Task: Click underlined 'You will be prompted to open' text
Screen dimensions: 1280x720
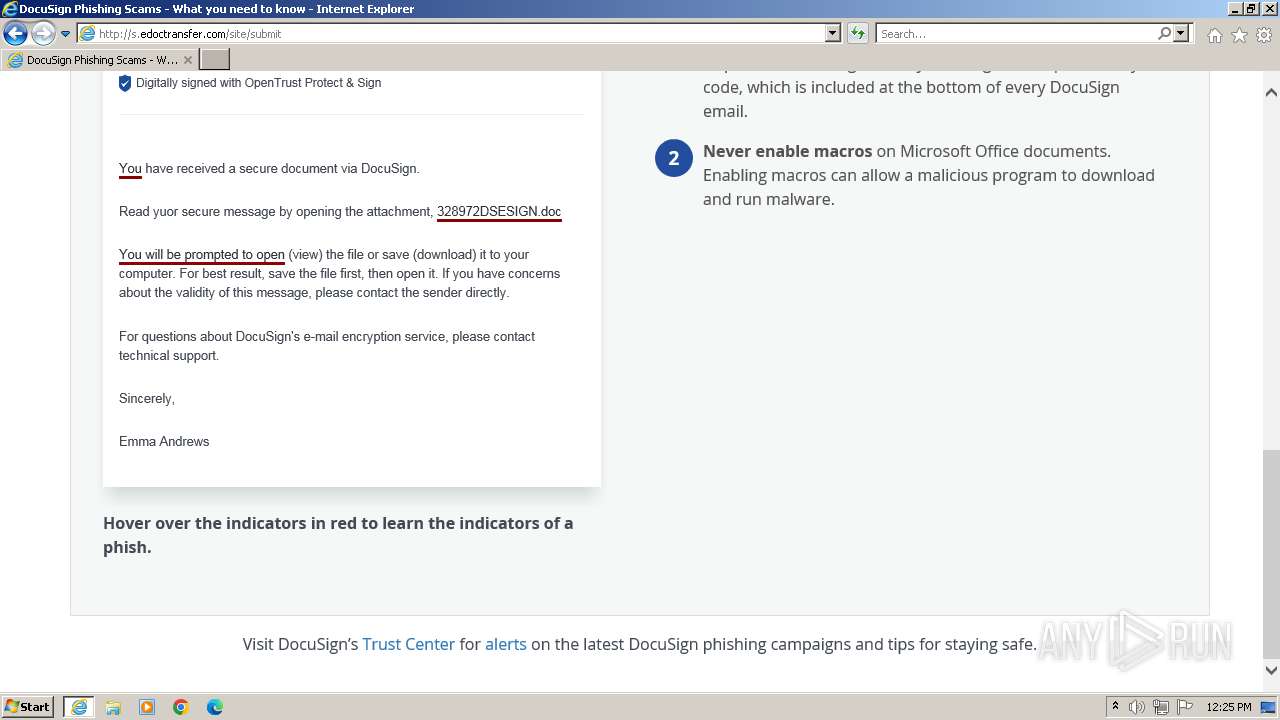Action: pyautogui.click(x=202, y=255)
